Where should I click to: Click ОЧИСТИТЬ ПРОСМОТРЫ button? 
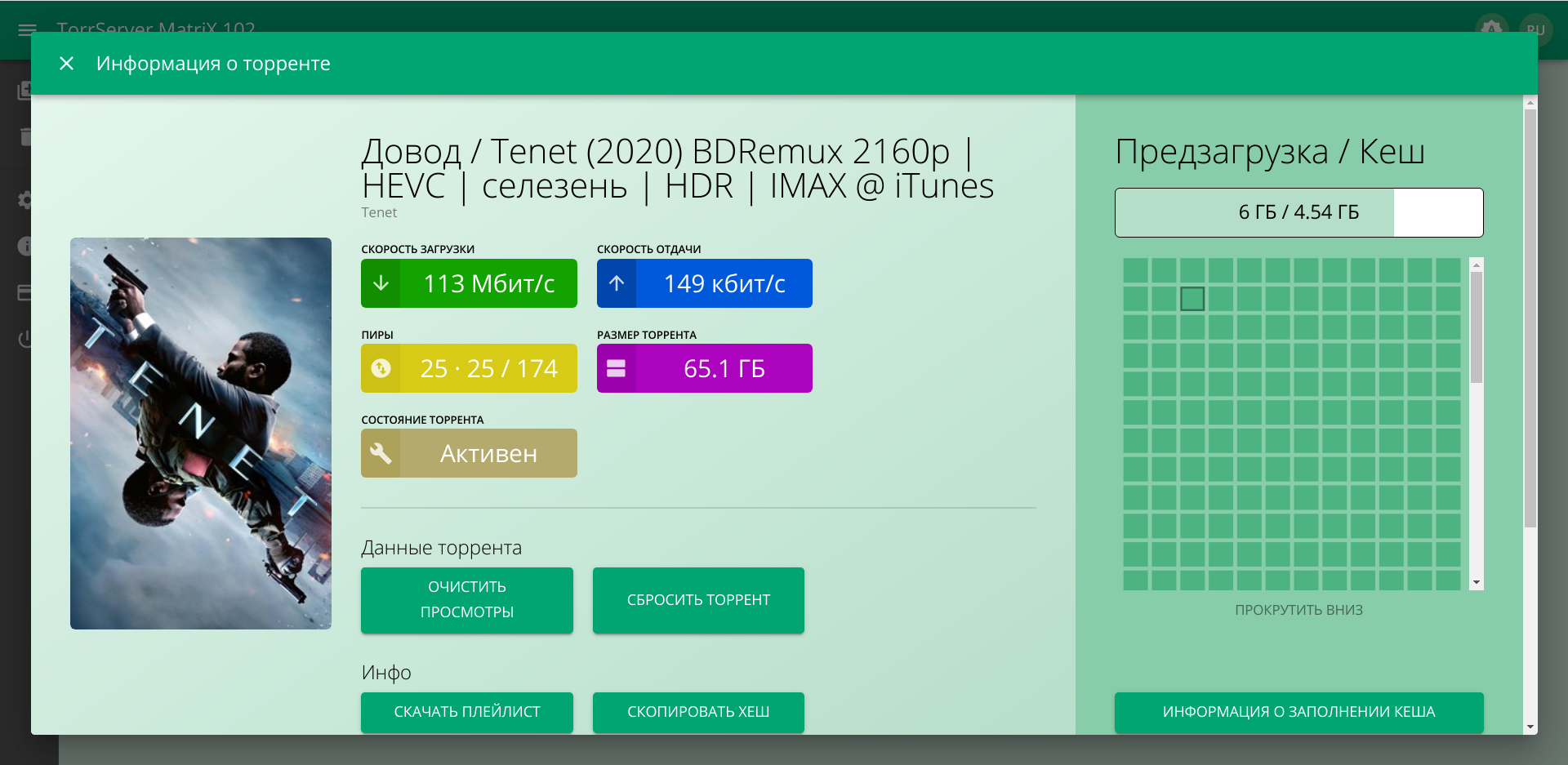coord(466,600)
